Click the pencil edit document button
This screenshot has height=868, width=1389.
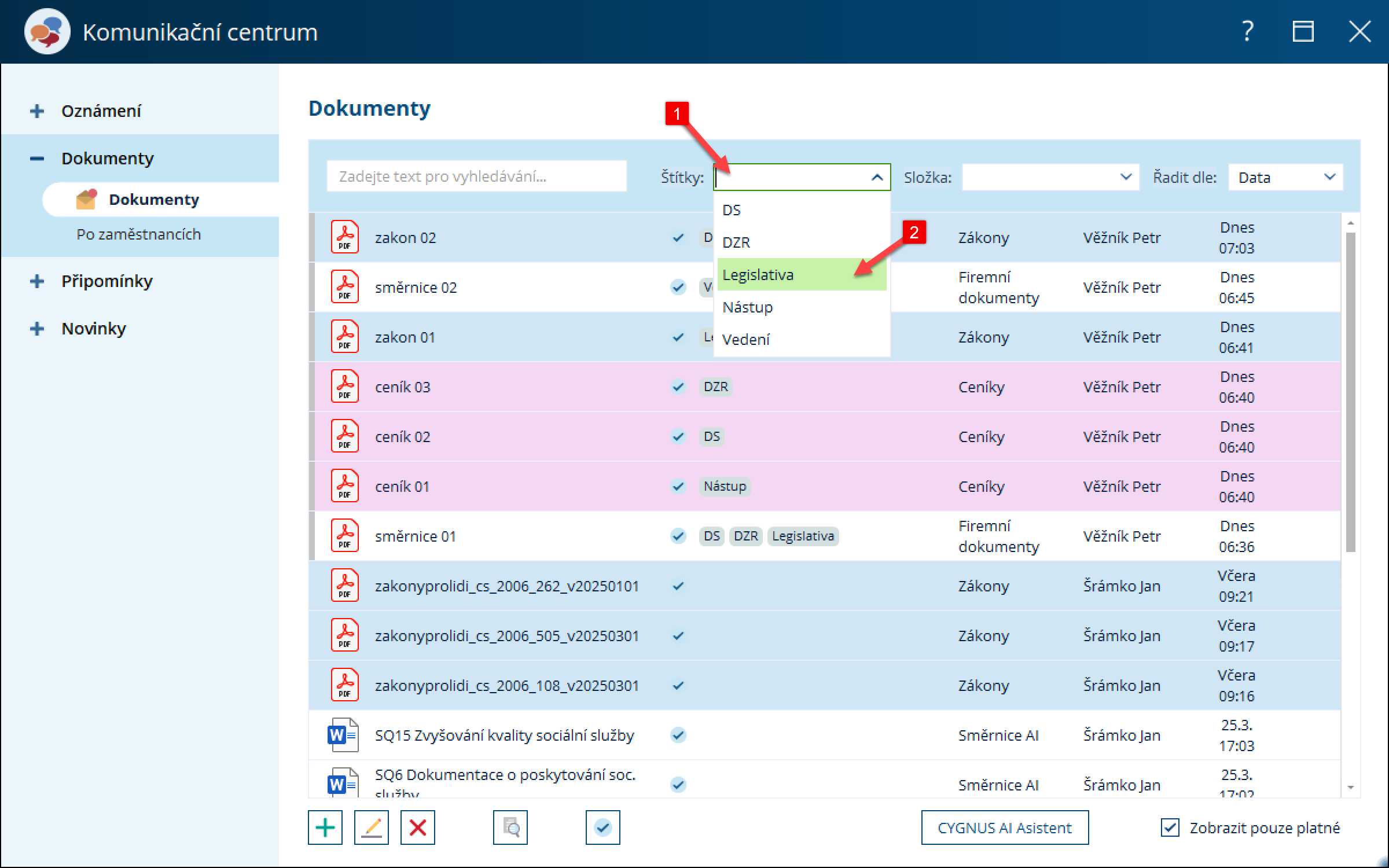coord(371,827)
